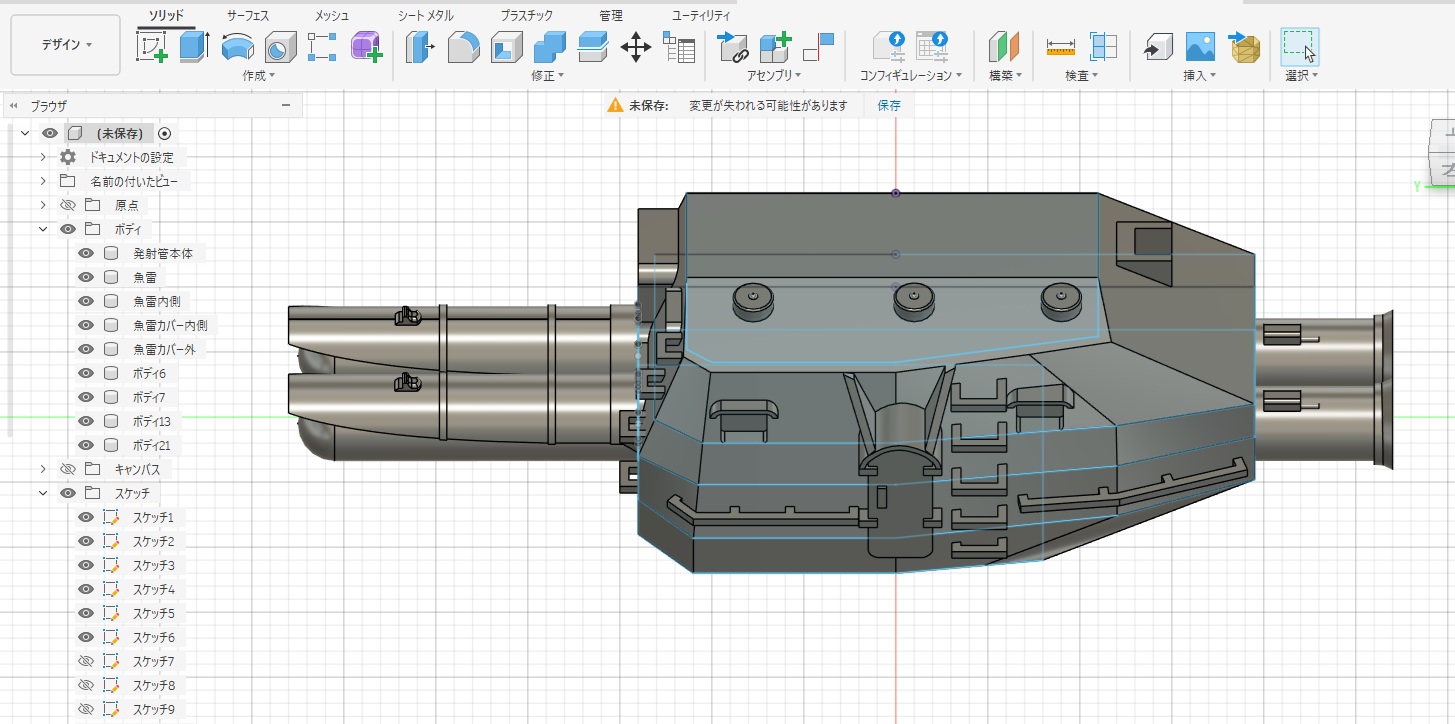
Task: Select ボディ13 in the browser tree
Action: pos(151,421)
